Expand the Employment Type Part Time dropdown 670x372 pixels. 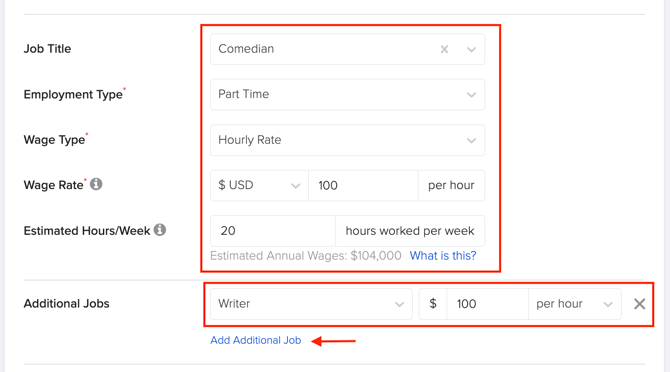347,94
